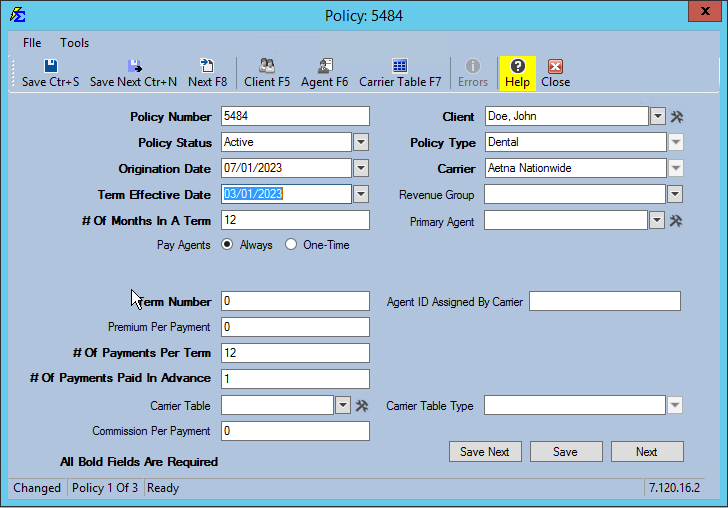Open the yellow Help toolbar button

coord(517,73)
